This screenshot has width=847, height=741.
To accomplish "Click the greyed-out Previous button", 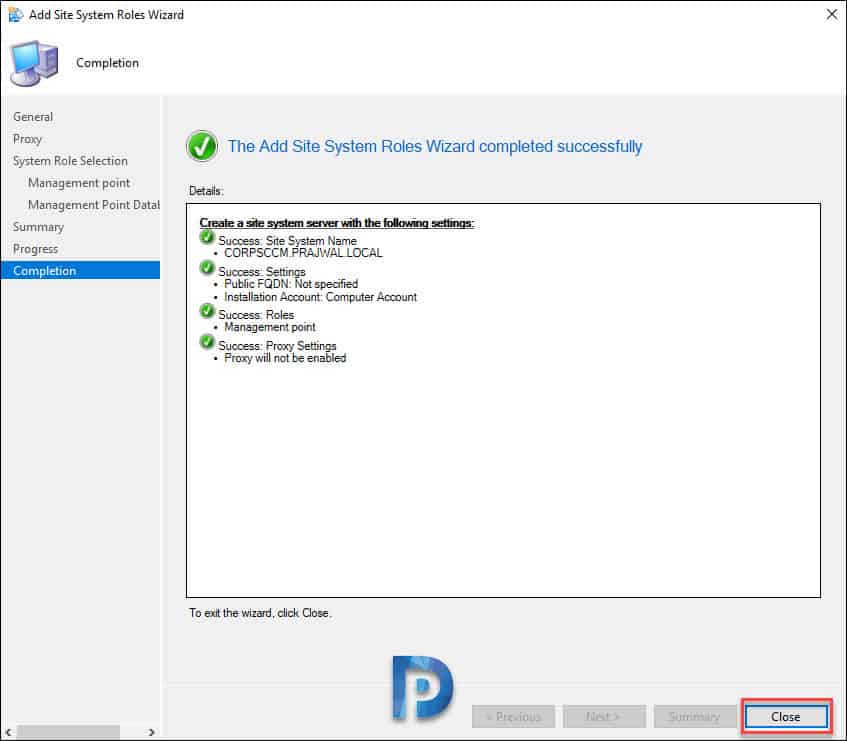I will (x=513, y=717).
